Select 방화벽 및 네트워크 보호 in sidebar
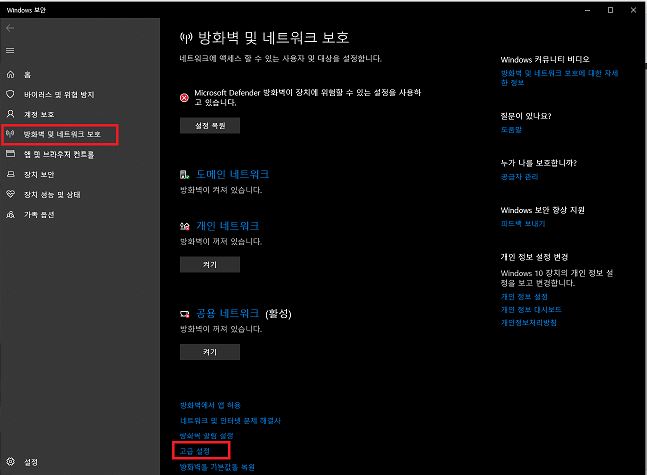 [62, 134]
